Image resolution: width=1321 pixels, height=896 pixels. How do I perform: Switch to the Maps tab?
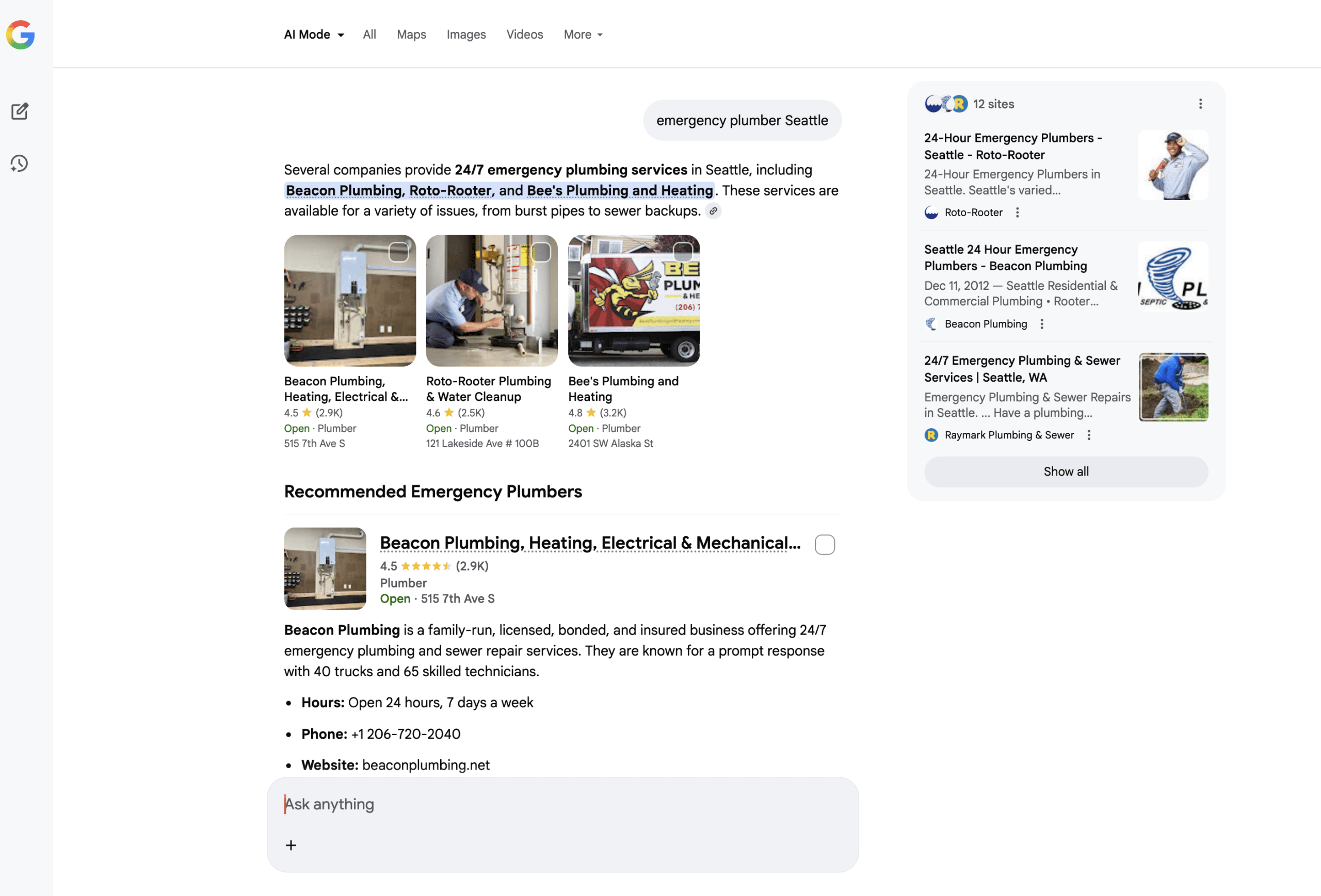[411, 35]
